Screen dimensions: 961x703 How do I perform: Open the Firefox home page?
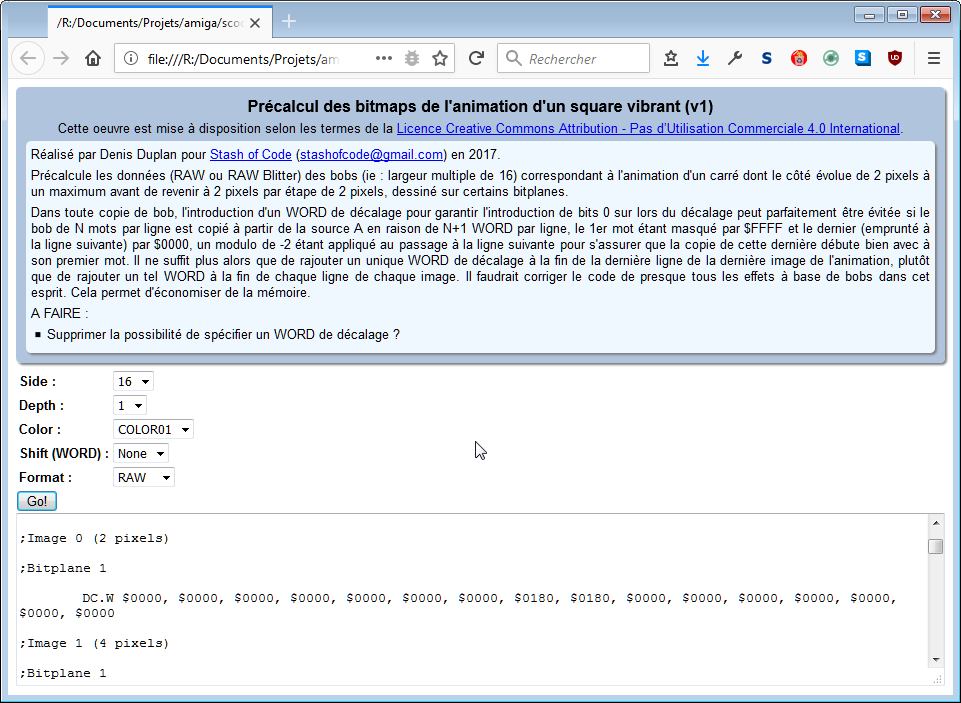pyautogui.click(x=93, y=59)
